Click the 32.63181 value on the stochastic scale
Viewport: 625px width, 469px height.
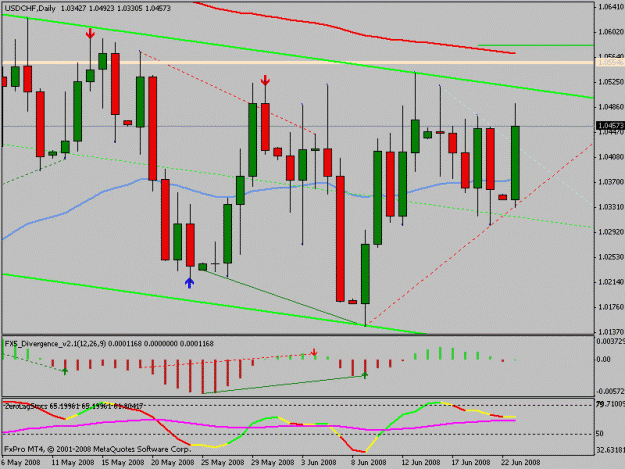pyautogui.click(x=610, y=450)
